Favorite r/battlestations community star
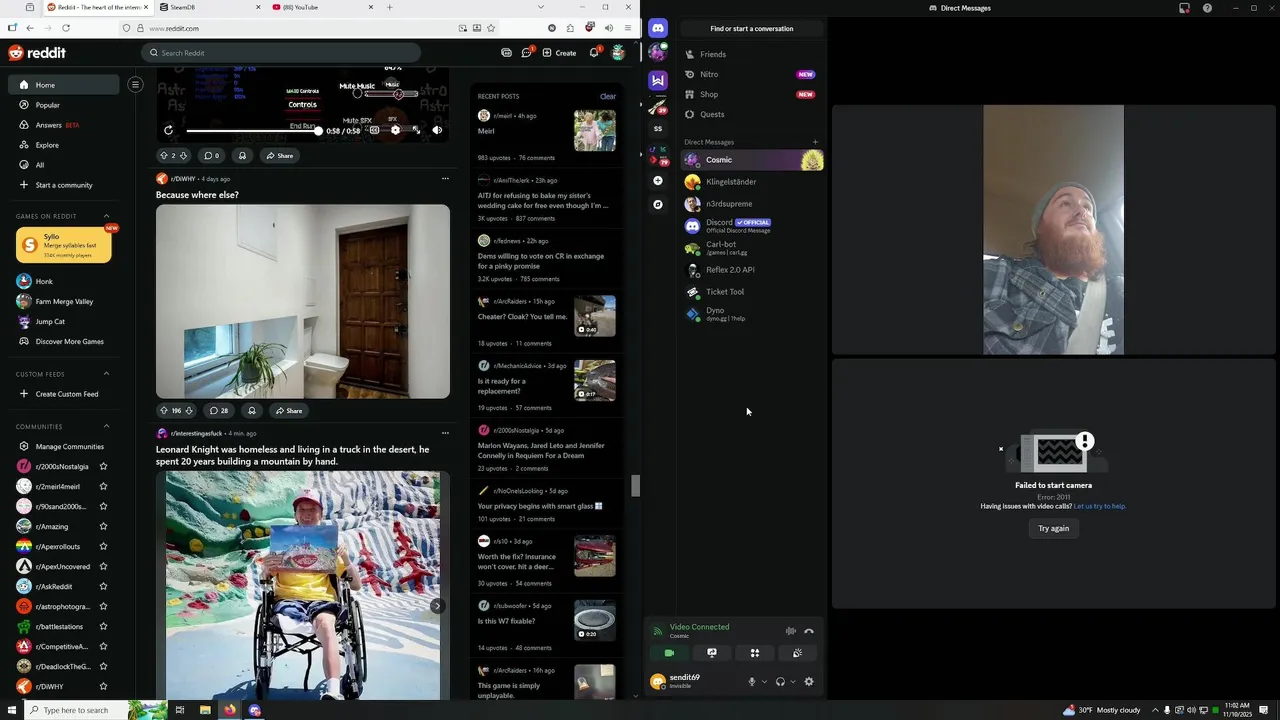Screen dimensions: 1280x720 (103, 627)
